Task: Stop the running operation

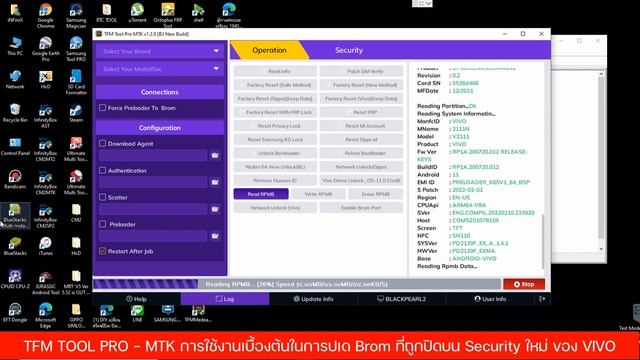Action: pyautogui.click(x=524, y=284)
